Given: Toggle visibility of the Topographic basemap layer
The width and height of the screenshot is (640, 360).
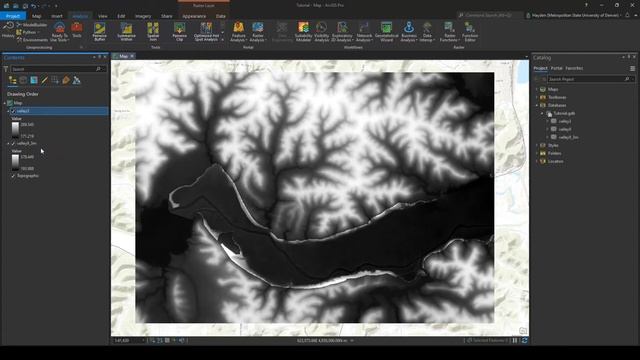Looking at the screenshot, I should point(13,176).
